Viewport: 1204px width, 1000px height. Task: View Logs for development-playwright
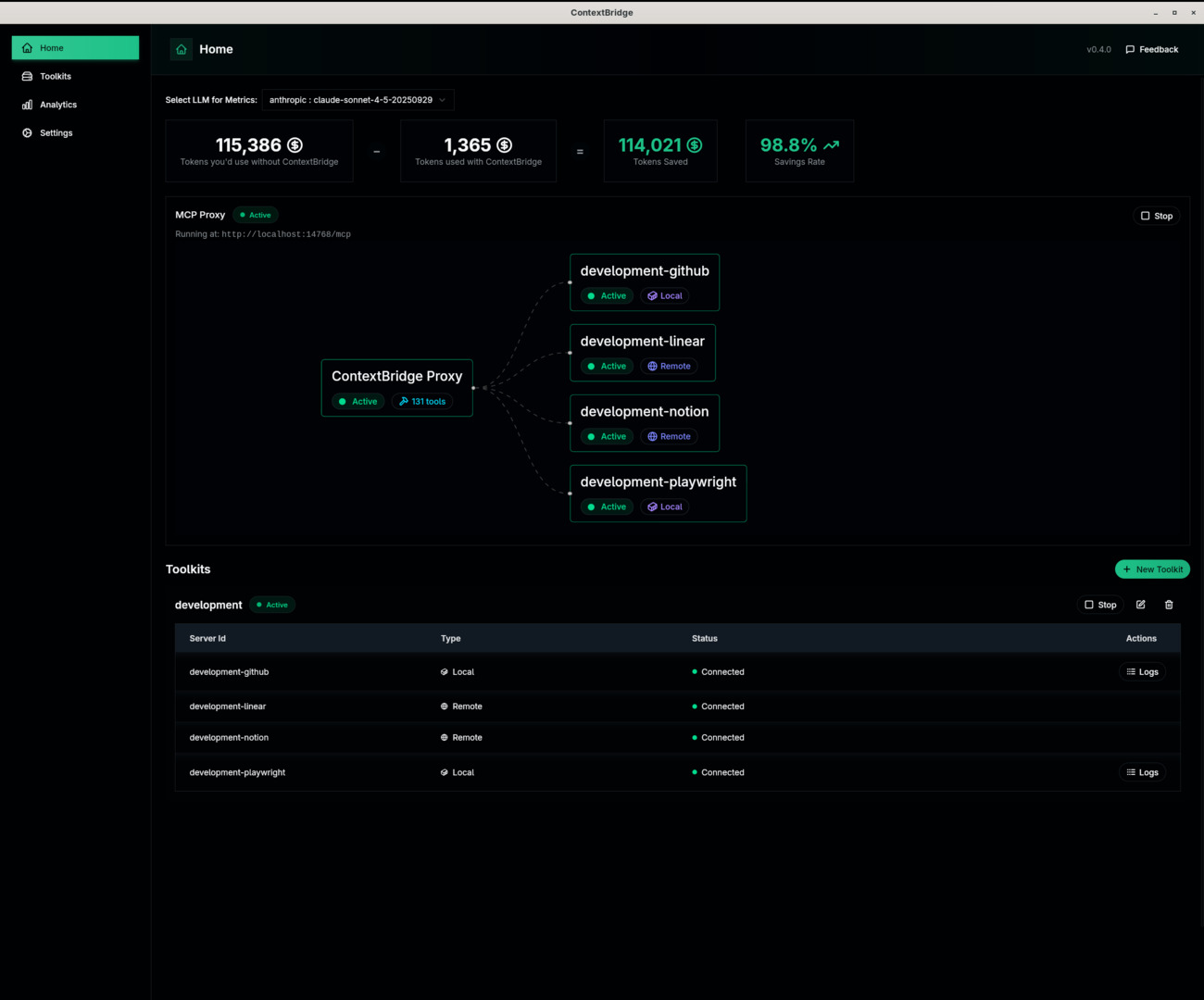(x=1142, y=771)
